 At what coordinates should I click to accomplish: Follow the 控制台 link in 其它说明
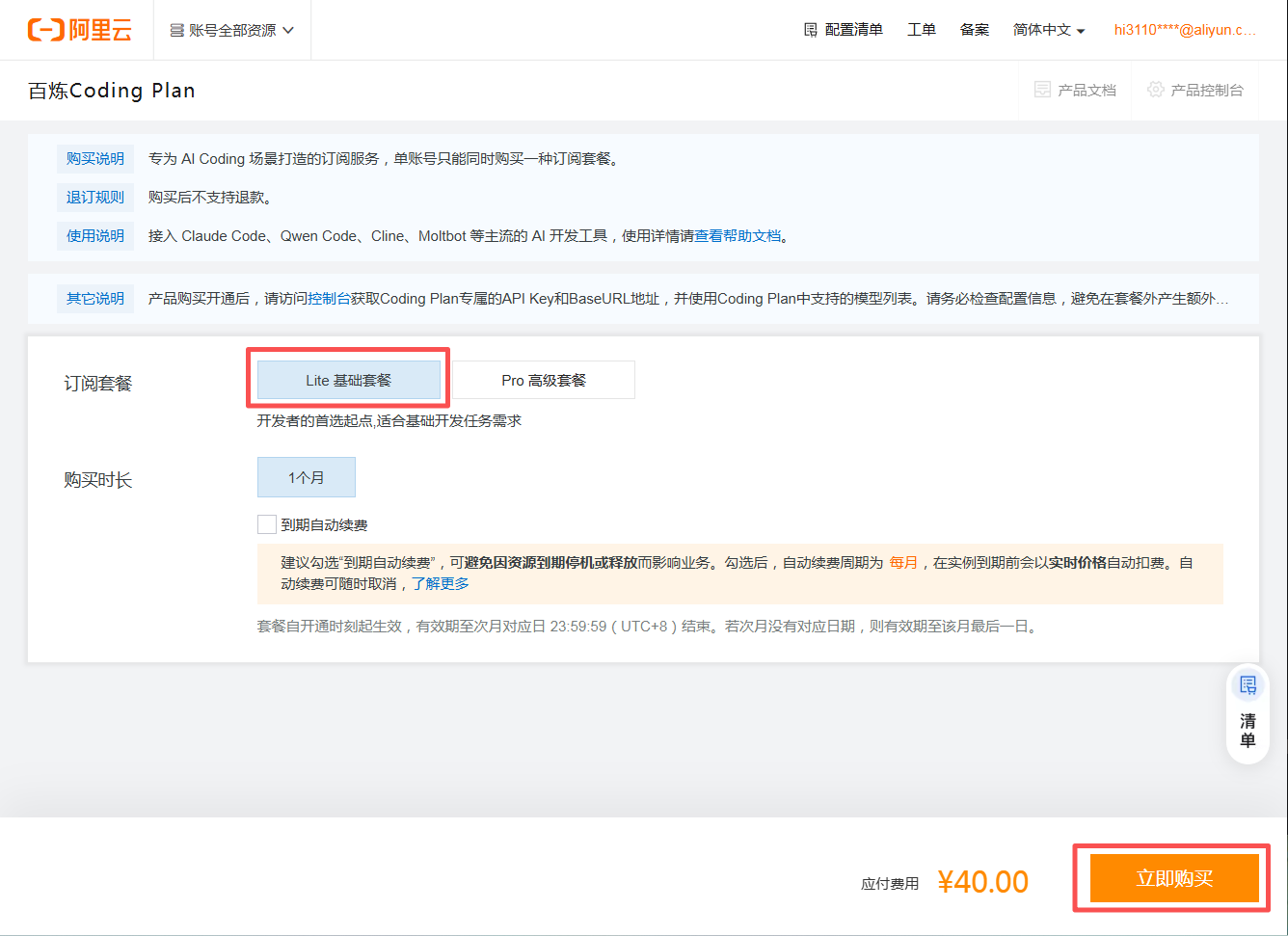(x=329, y=299)
